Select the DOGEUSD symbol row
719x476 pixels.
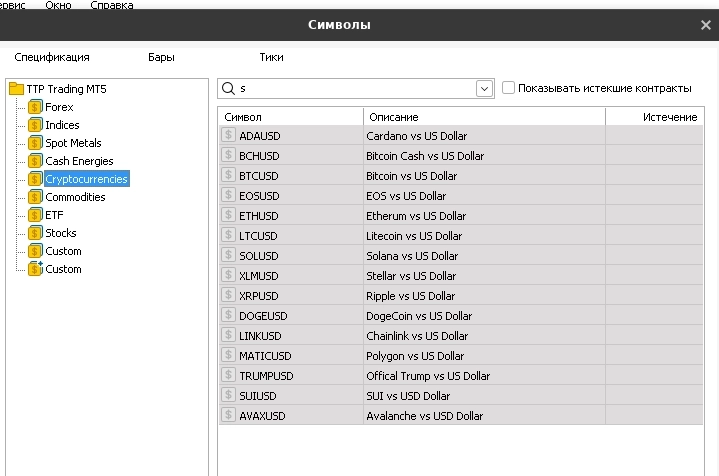click(x=262, y=316)
